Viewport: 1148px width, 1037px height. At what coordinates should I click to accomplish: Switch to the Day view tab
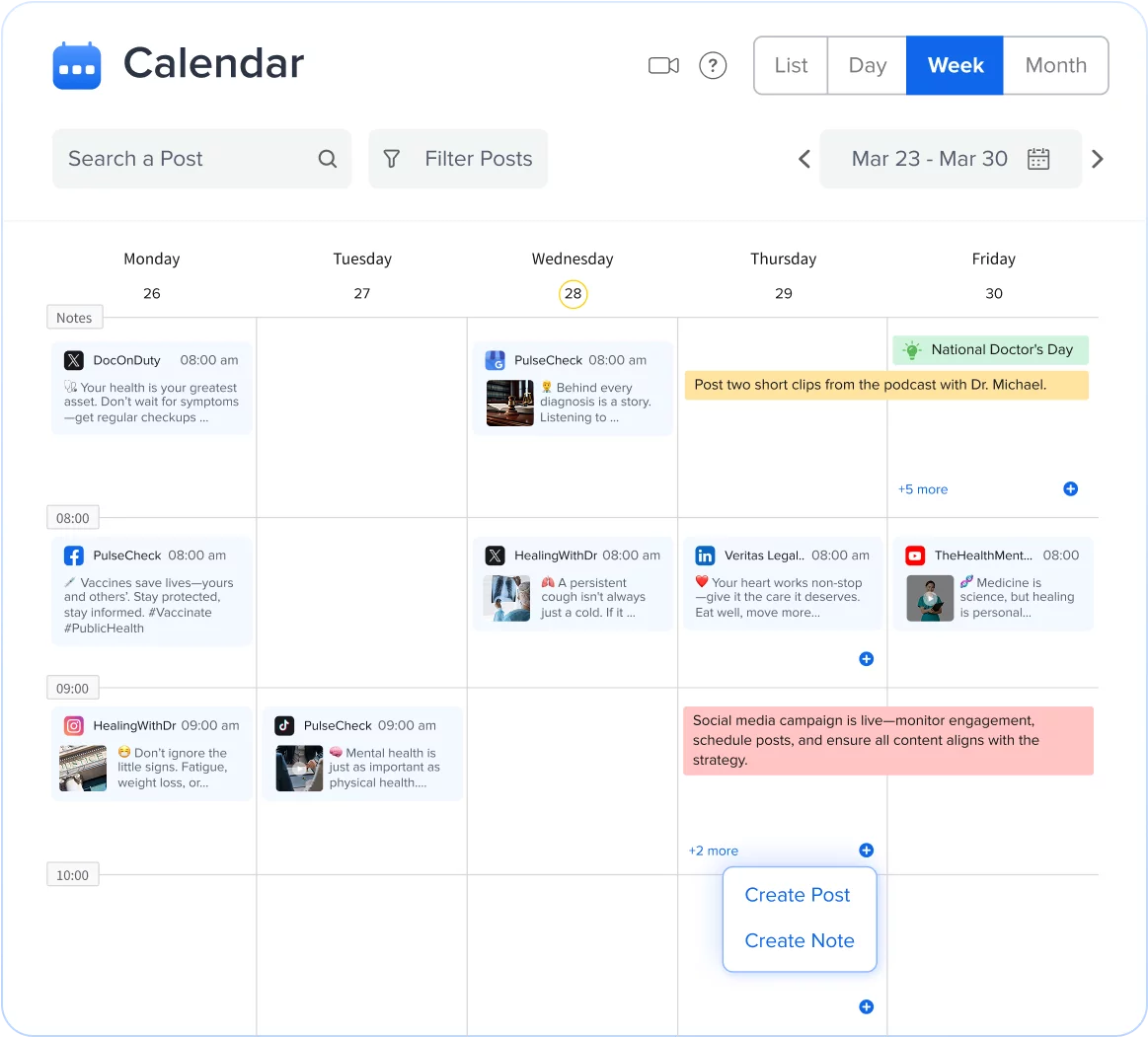coord(866,65)
